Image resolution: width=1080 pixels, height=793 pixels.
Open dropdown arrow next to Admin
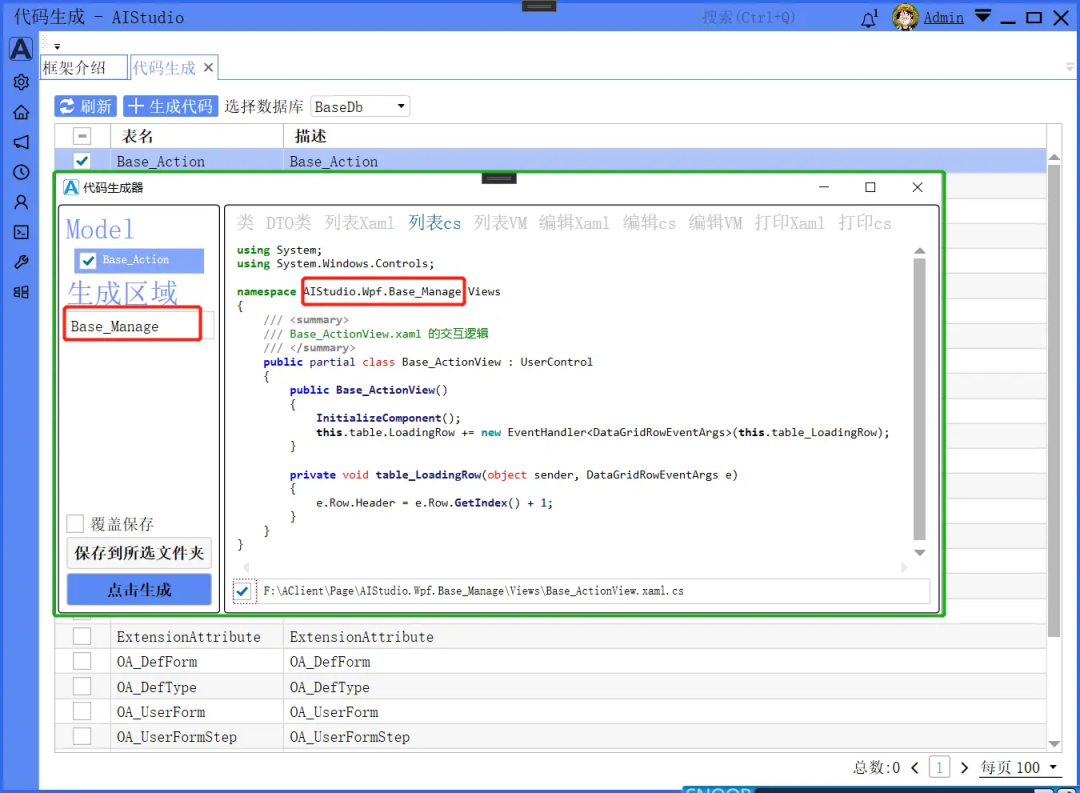pyautogui.click(x=983, y=17)
